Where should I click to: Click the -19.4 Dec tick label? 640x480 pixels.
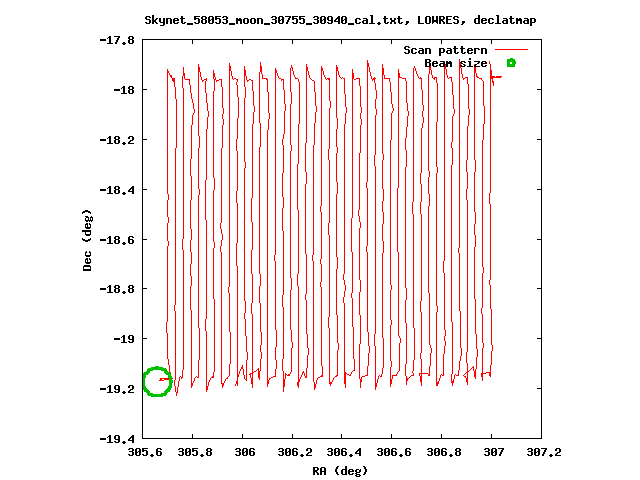pyautogui.click(x=117, y=439)
